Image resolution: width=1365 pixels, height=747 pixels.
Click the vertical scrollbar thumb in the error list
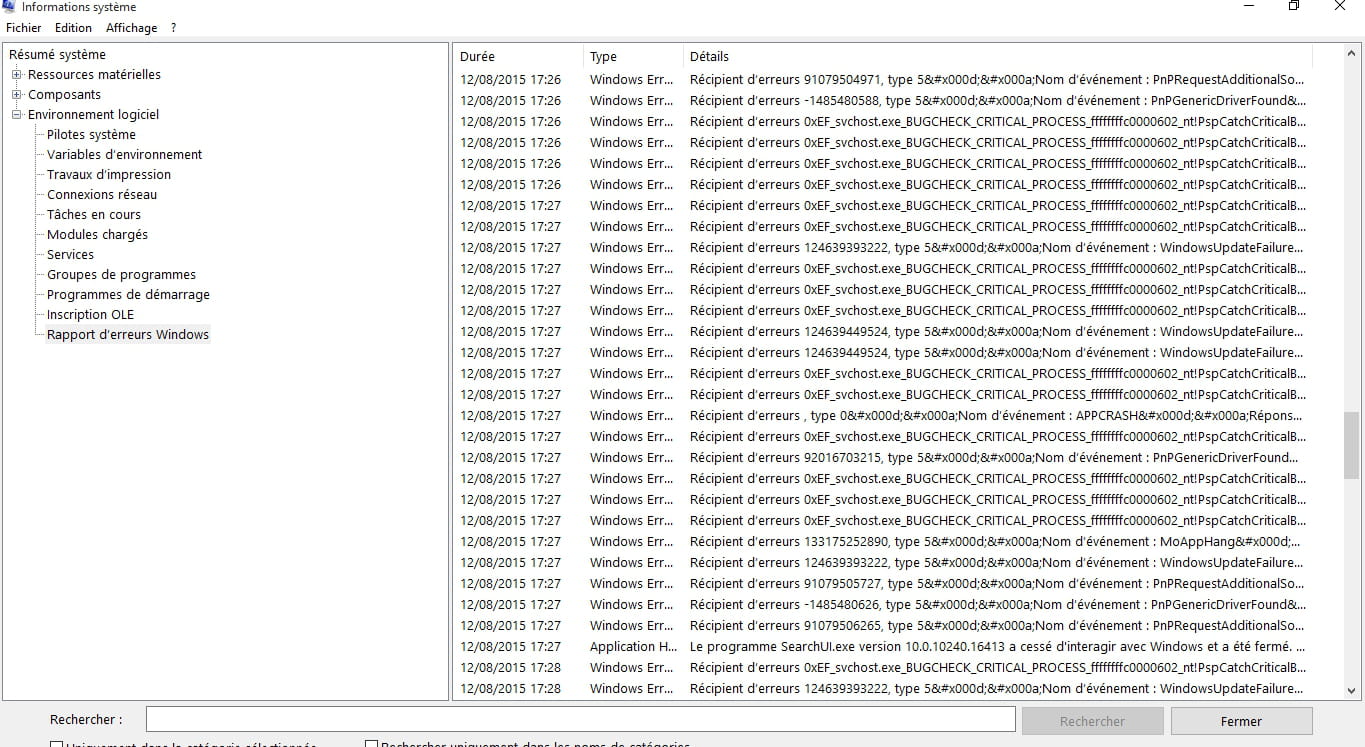coord(1351,445)
